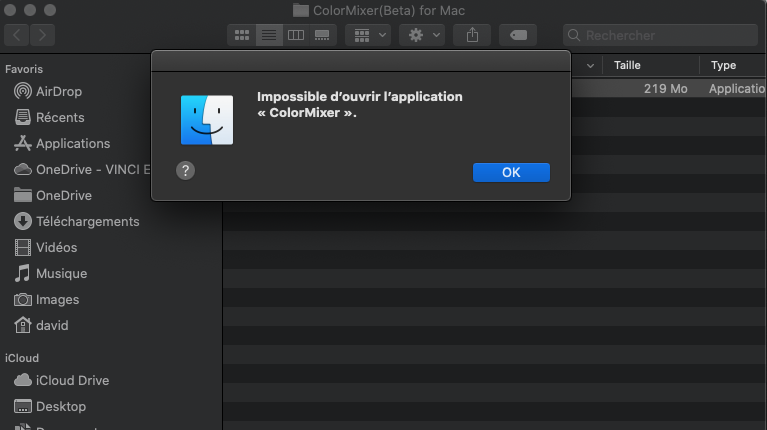Open the group-by arrangement dropdown
The height and width of the screenshot is (430, 767).
368,35
